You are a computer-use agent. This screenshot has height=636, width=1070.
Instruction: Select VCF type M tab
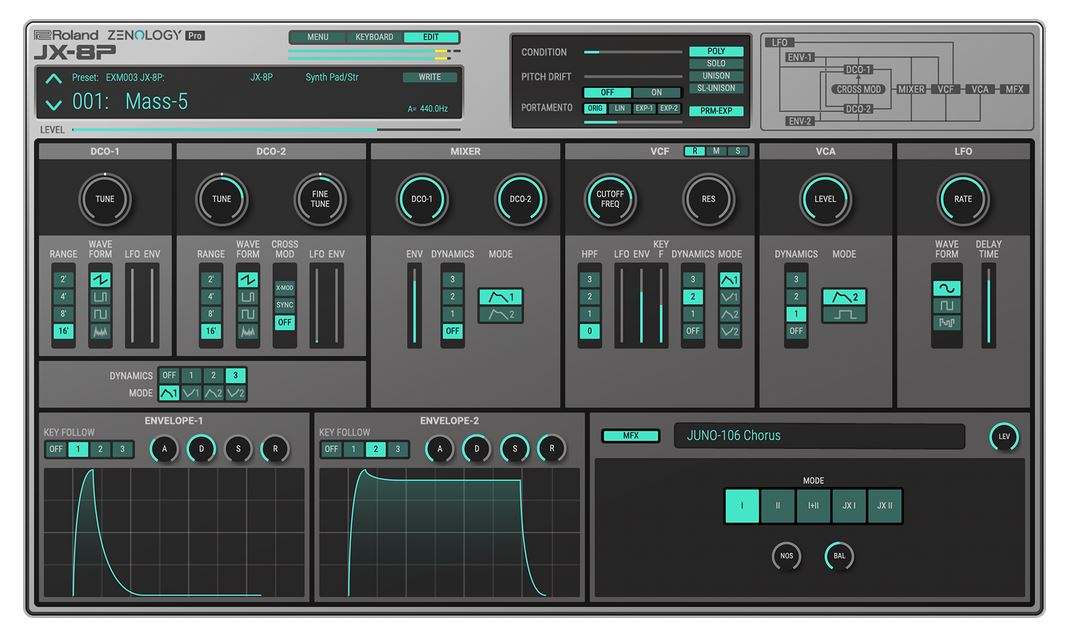coord(716,151)
